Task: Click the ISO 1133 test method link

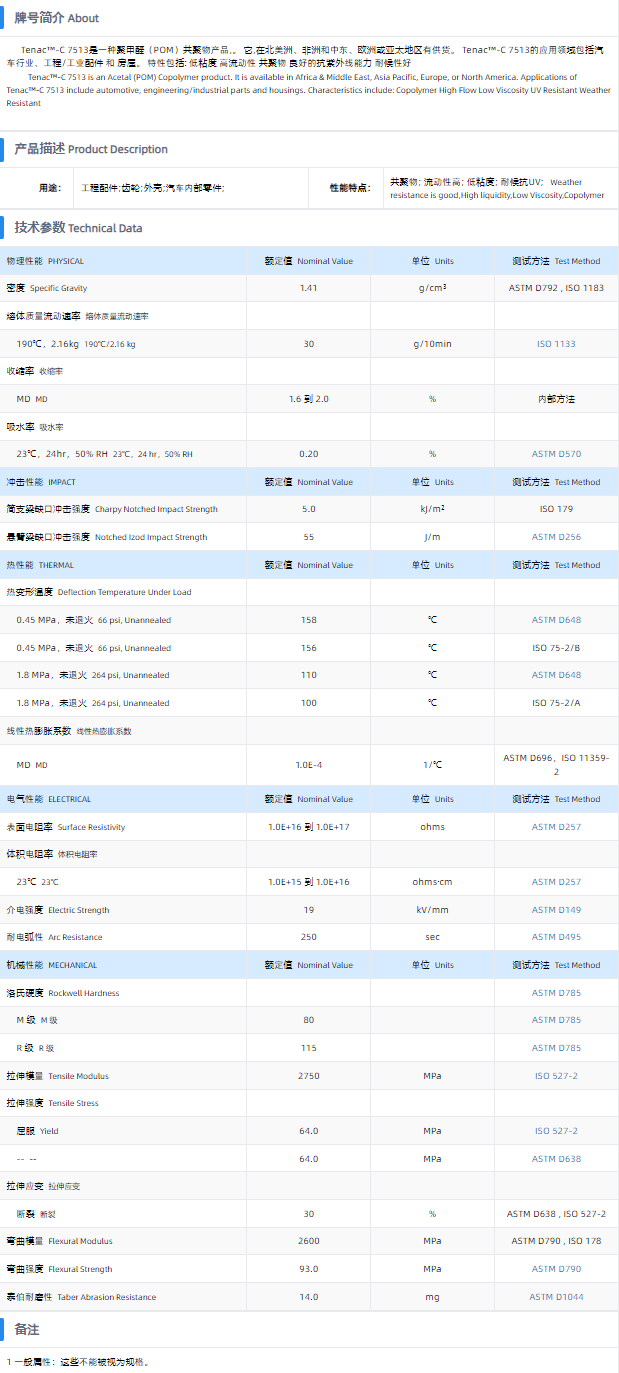Action: (x=556, y=344)
